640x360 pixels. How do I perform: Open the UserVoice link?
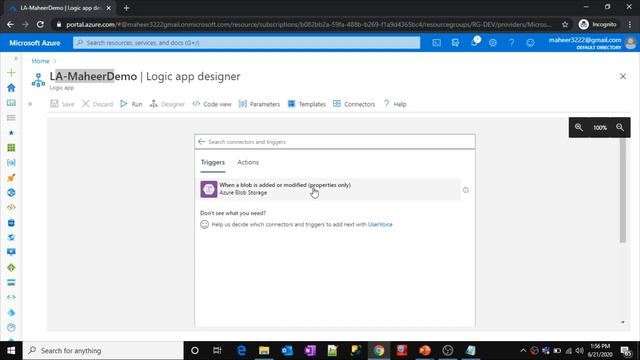(380, 224)
